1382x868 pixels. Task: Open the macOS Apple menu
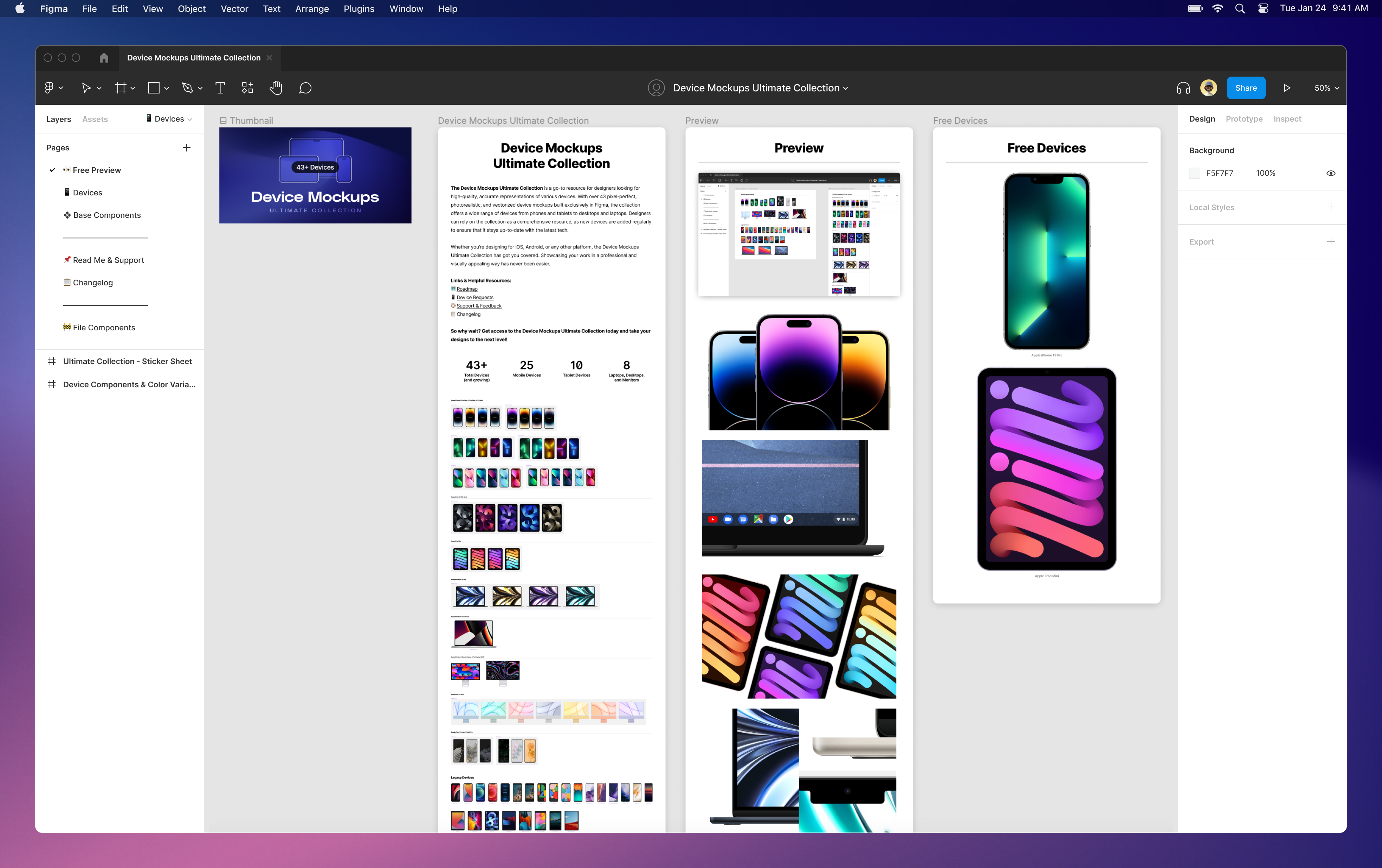tap(20, 8)
